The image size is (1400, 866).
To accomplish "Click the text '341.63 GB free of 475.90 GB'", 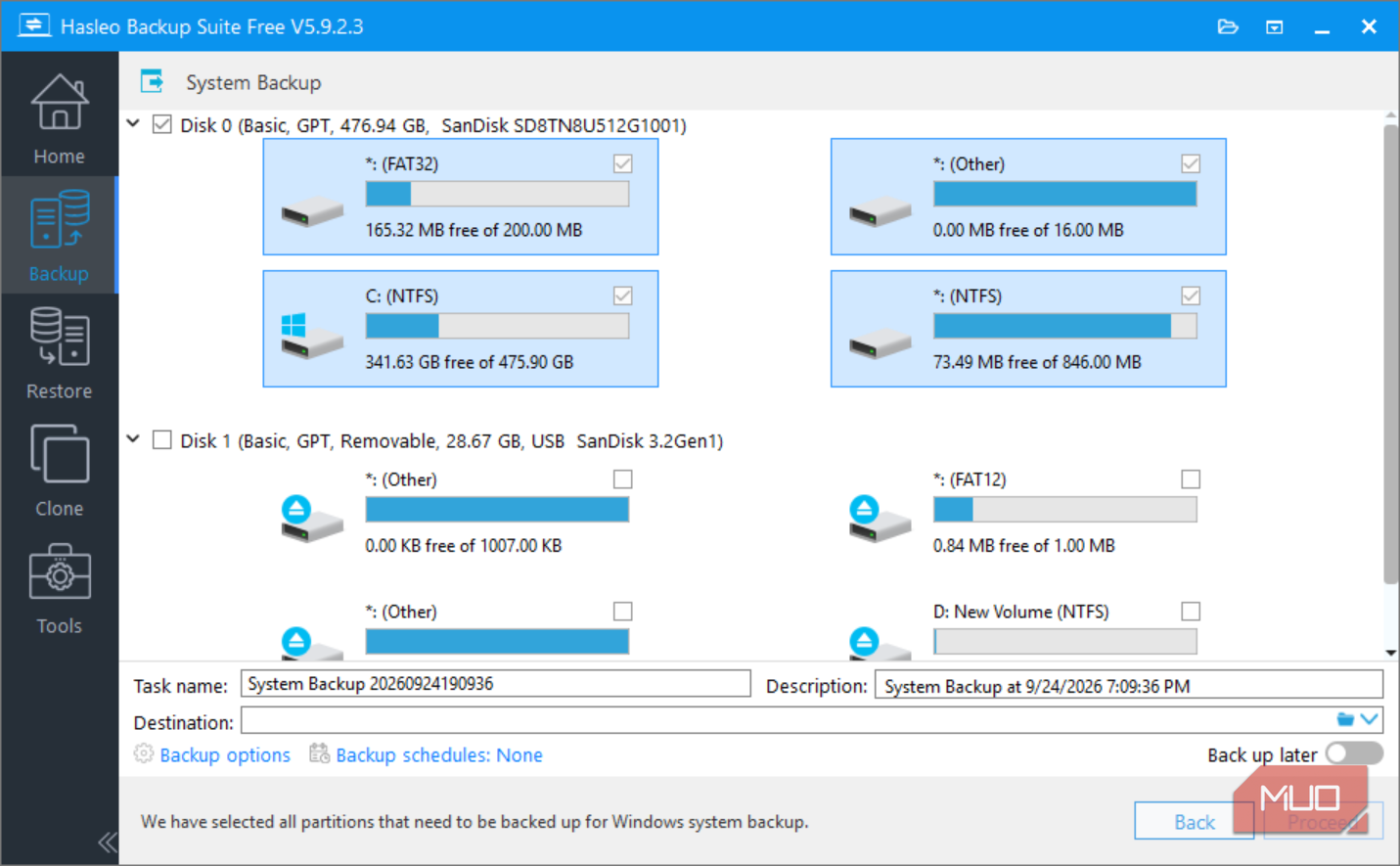I will coord(470,362).
